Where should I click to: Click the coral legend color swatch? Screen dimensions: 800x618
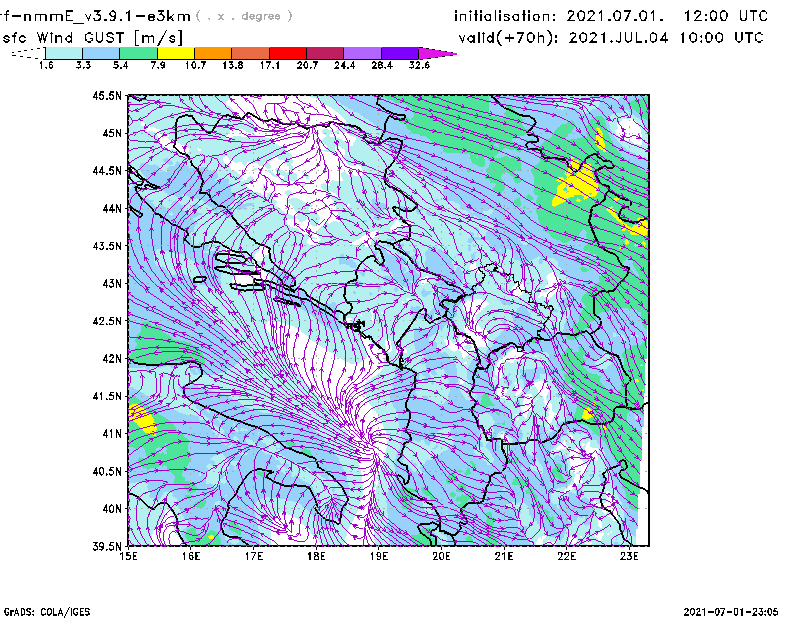pyautogui.click(x=251, y=53)
